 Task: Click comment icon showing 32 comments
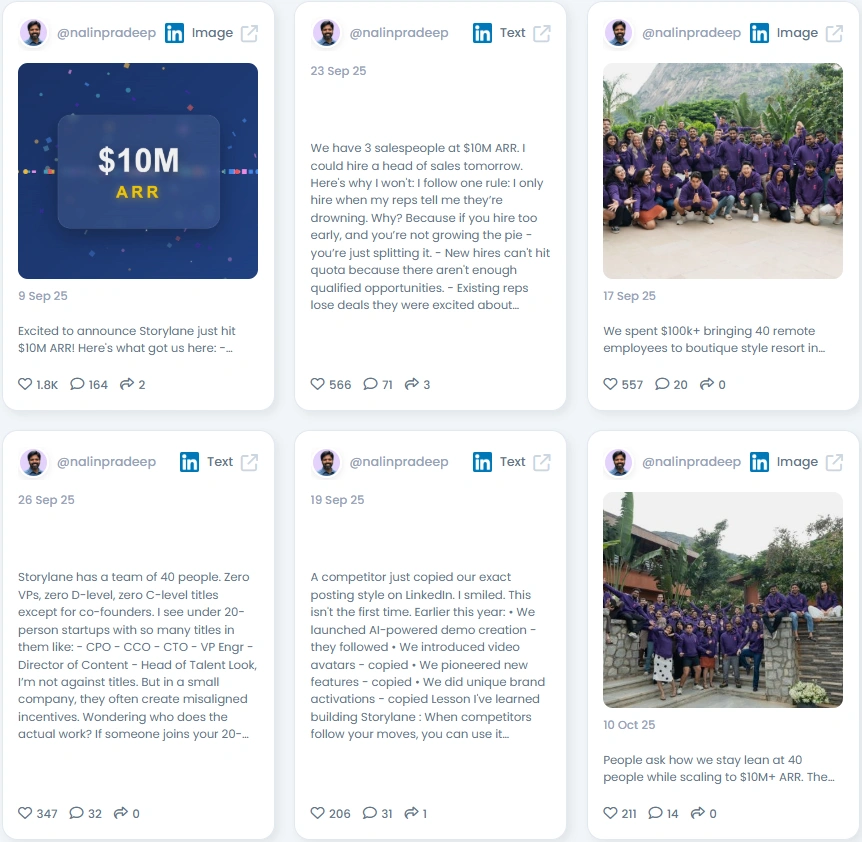point(76,812)
